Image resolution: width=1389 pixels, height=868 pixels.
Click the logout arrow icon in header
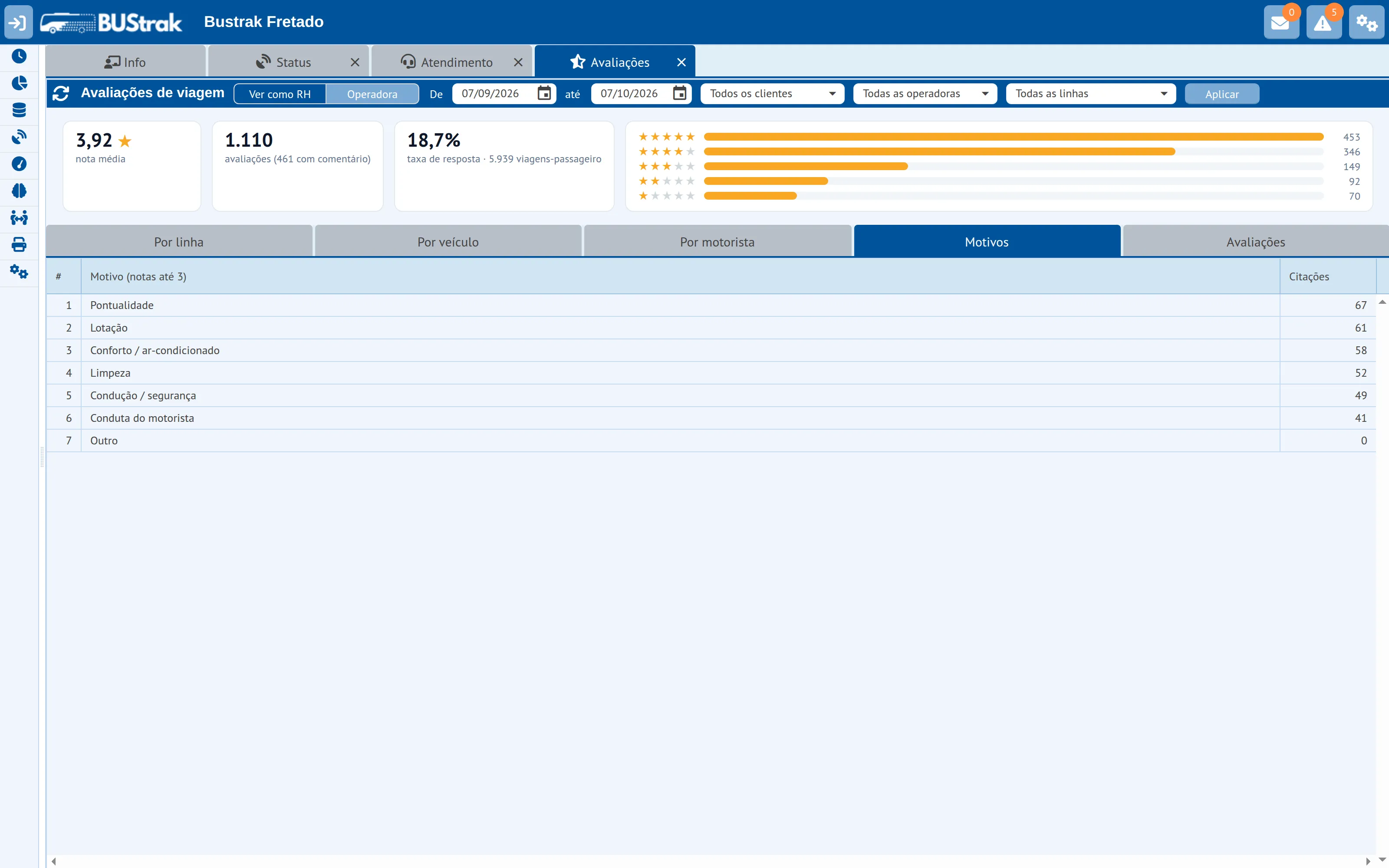[x=18, y=23]
